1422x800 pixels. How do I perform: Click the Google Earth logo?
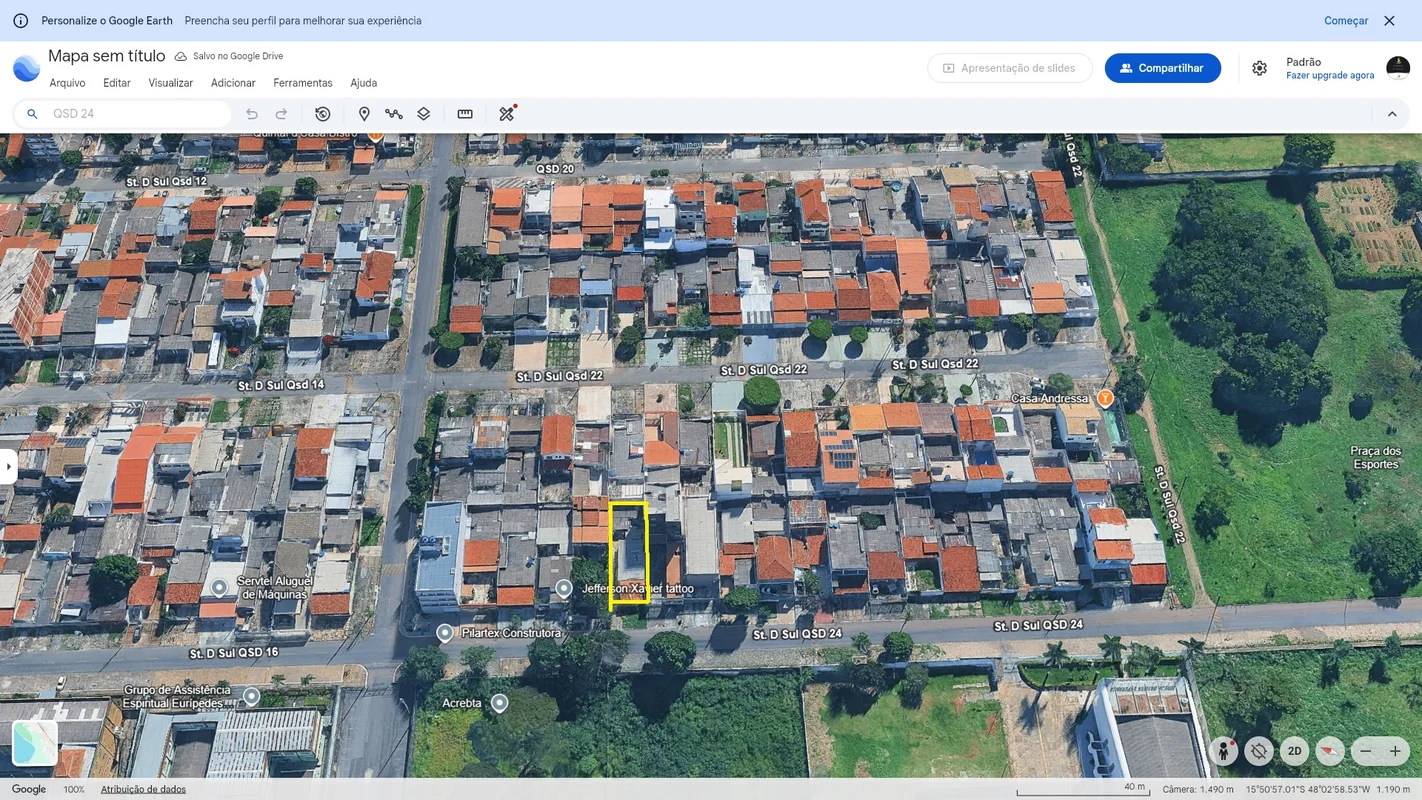pyautogui.click(x=26, y=68)
